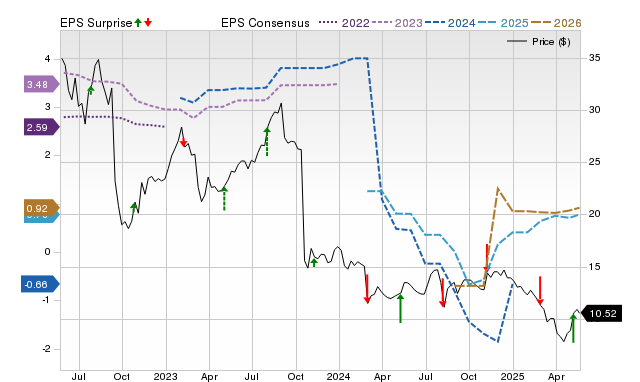Select the green surprise arrow near November 2023
The height and width of the screenshot is (382, 640).
314,262
